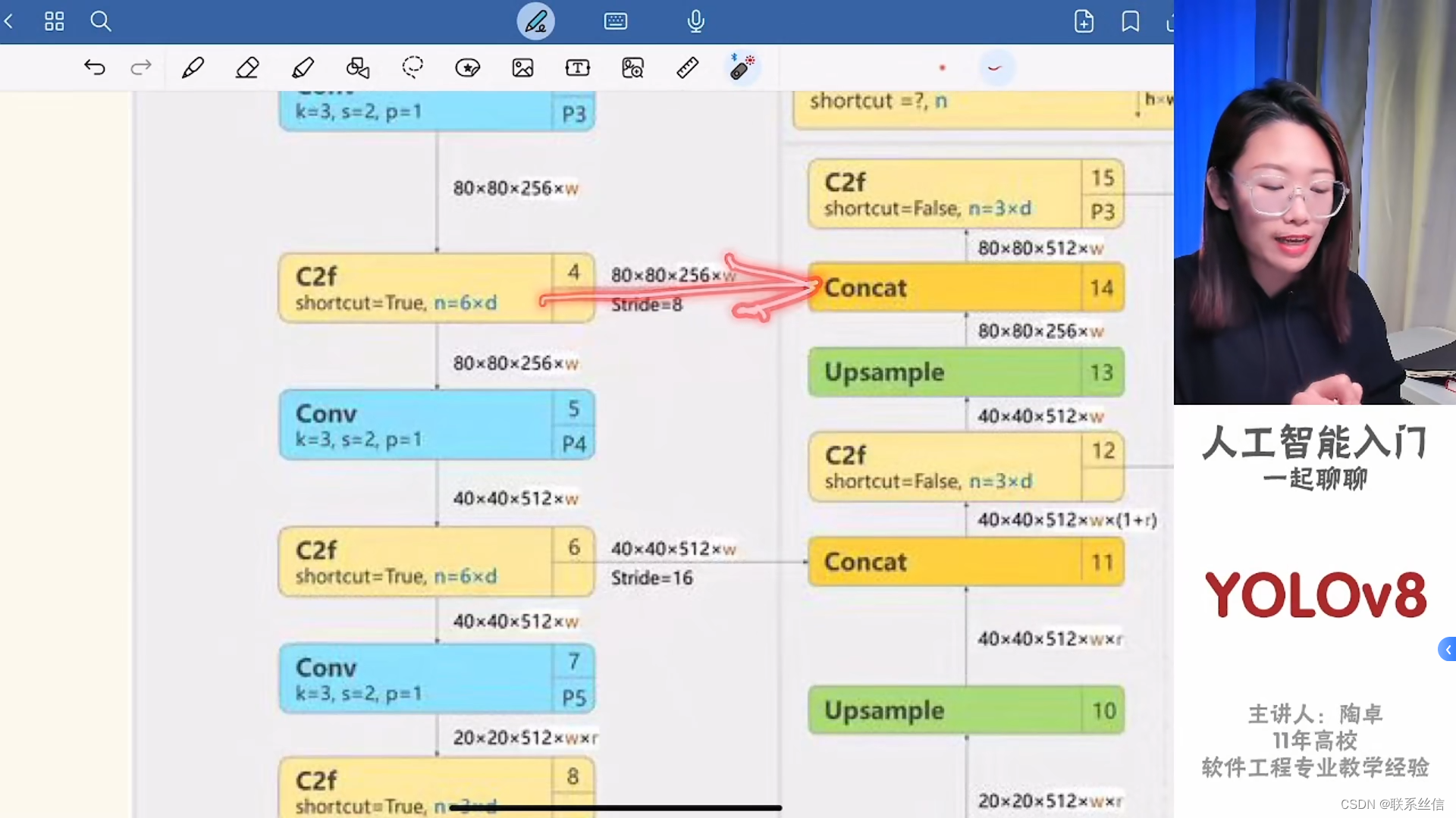Click the YOLOv8 title text
Image resolution: width=1456 pixels, height=818 pixels.
(x=1316, y=595)
